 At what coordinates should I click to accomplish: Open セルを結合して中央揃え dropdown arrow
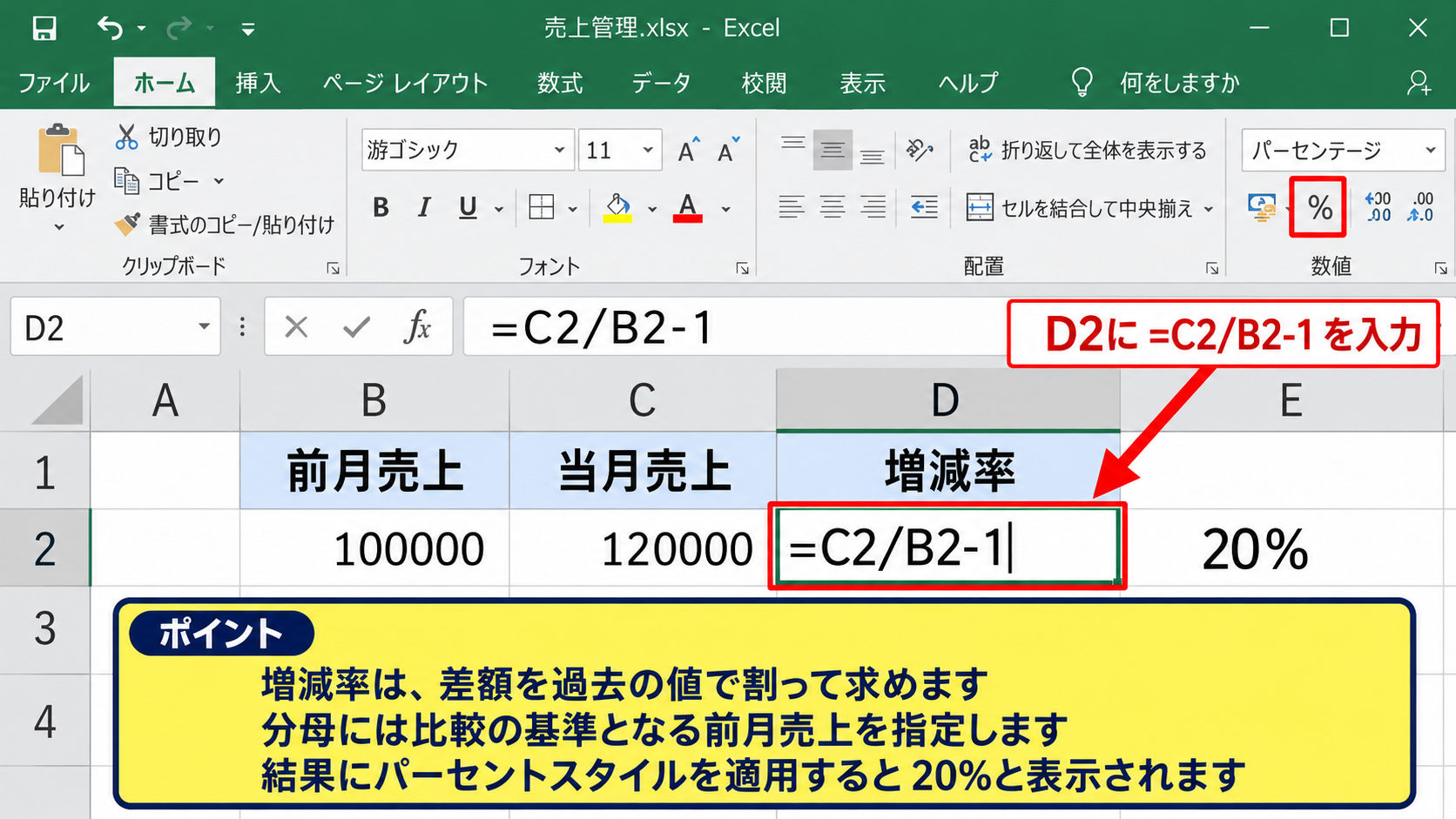pyautogui.click(x=1209, y=209)
